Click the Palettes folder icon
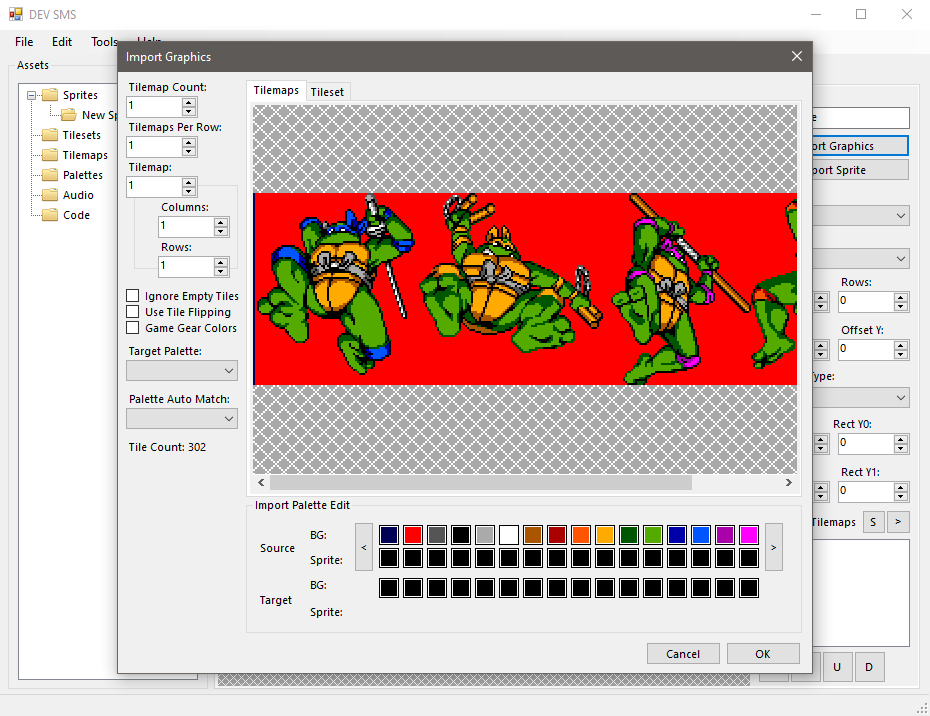The height and width of the screenshot is (716, 930). [50, 175]
